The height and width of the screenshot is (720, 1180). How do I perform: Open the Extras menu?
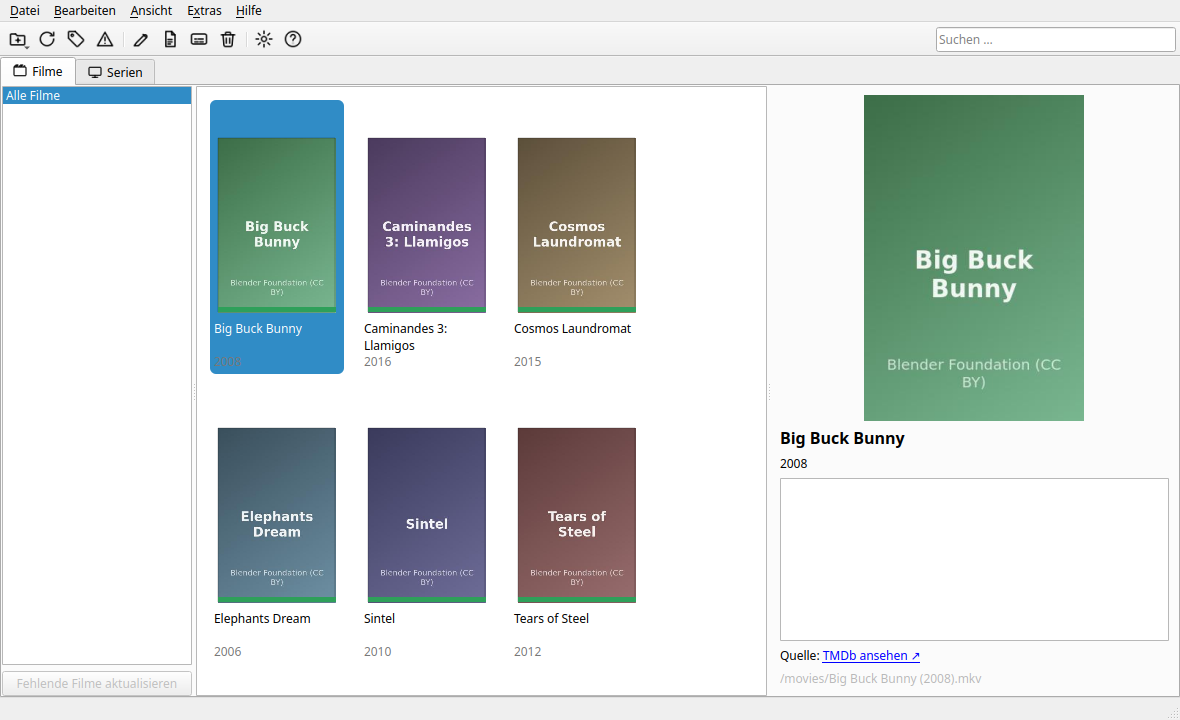click(204, 11)
